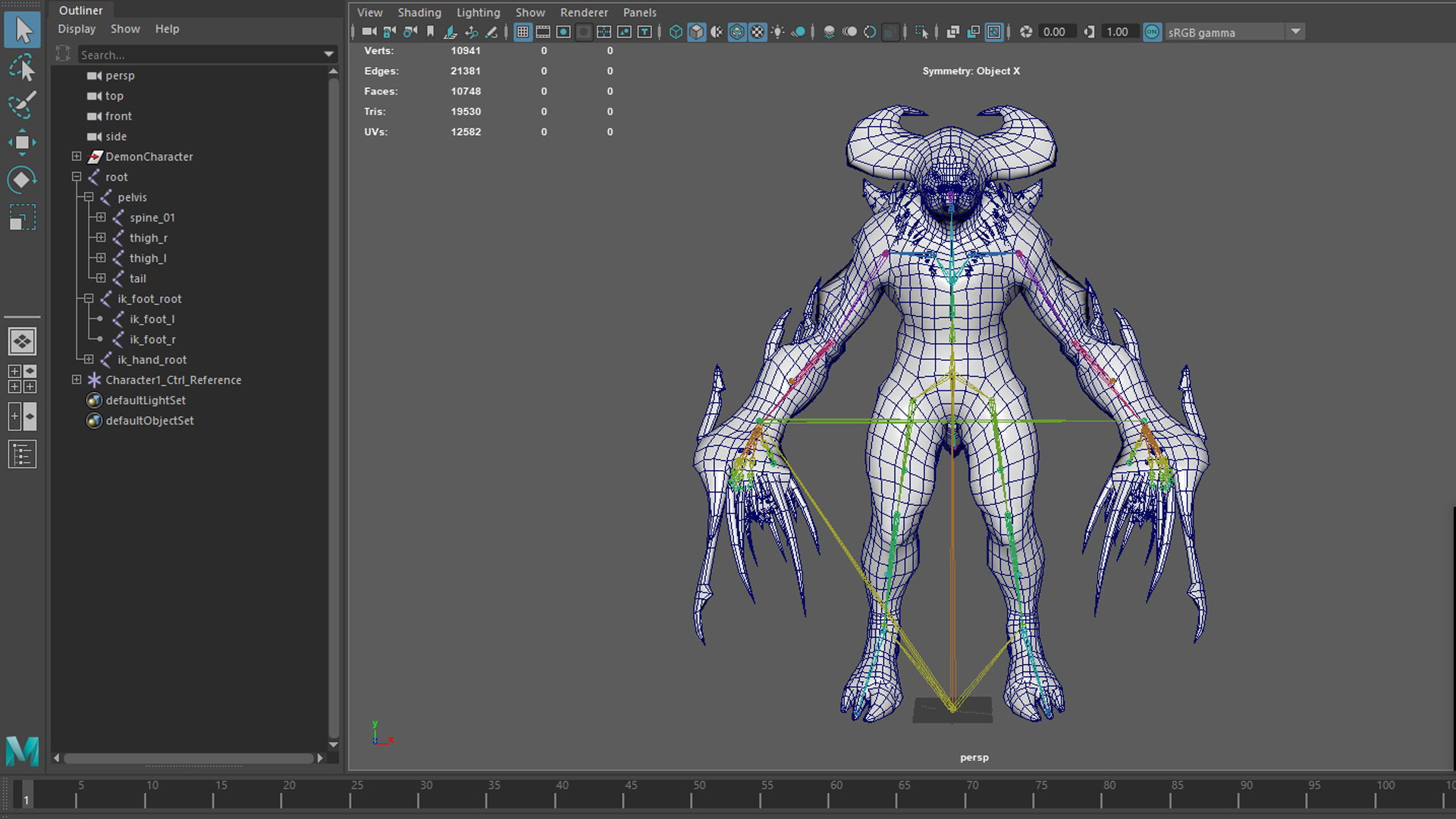
Task: Toggle the X-Ray display icon
Action: [953, 32]
